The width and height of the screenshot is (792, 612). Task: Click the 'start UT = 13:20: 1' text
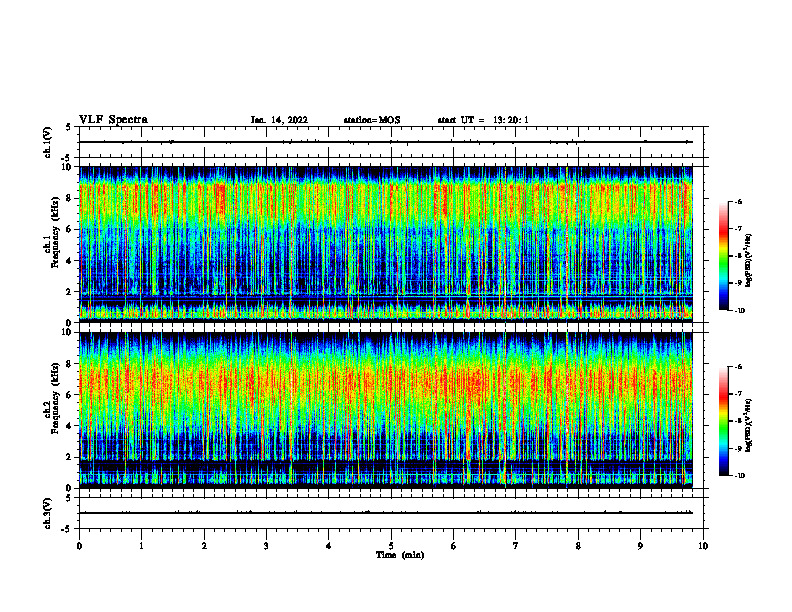[483, 120]
